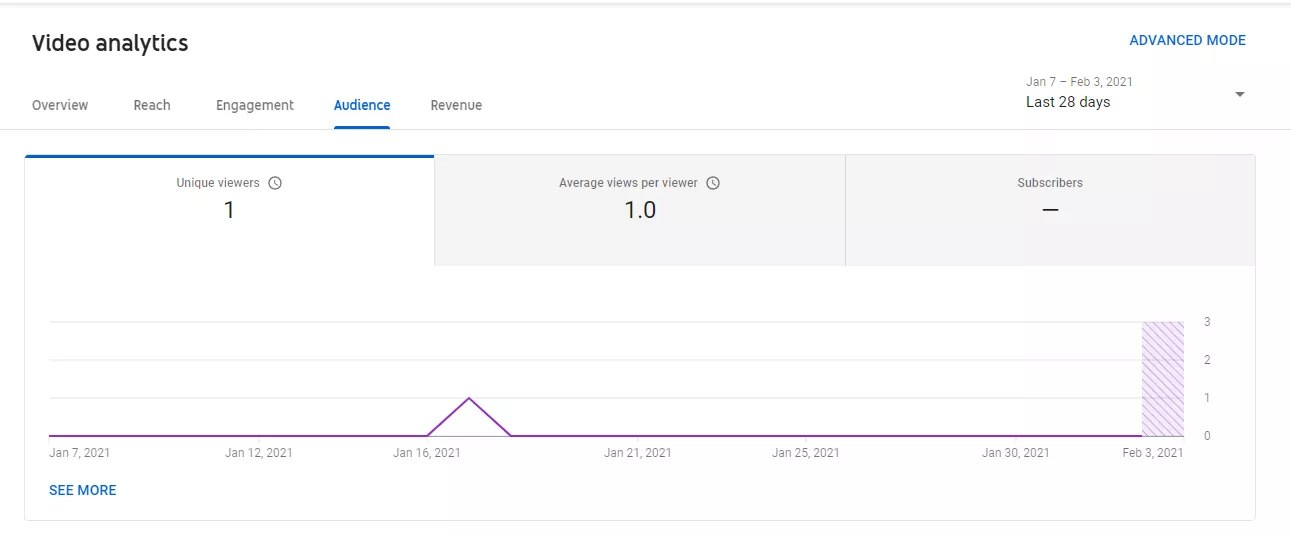
Task: Open the Reach tab
Action: pyautogui.click(x=152, y=105)
